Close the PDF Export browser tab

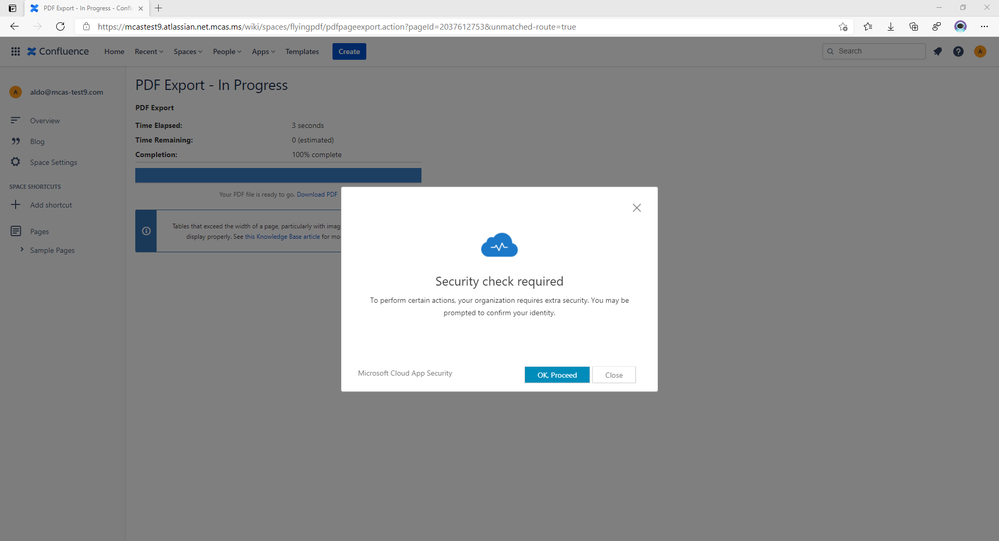click(141, 8)
